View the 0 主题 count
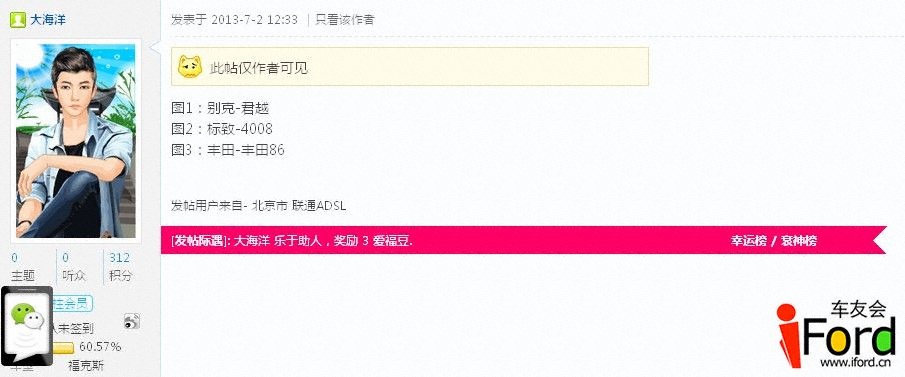905x377 pixels. click(23, 267)
